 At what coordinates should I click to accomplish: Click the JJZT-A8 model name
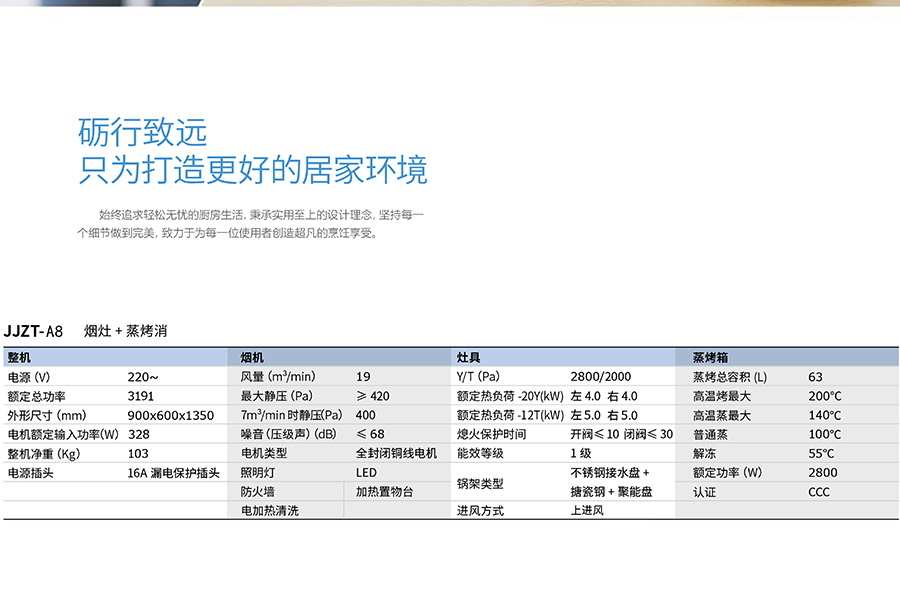point(33,331)
